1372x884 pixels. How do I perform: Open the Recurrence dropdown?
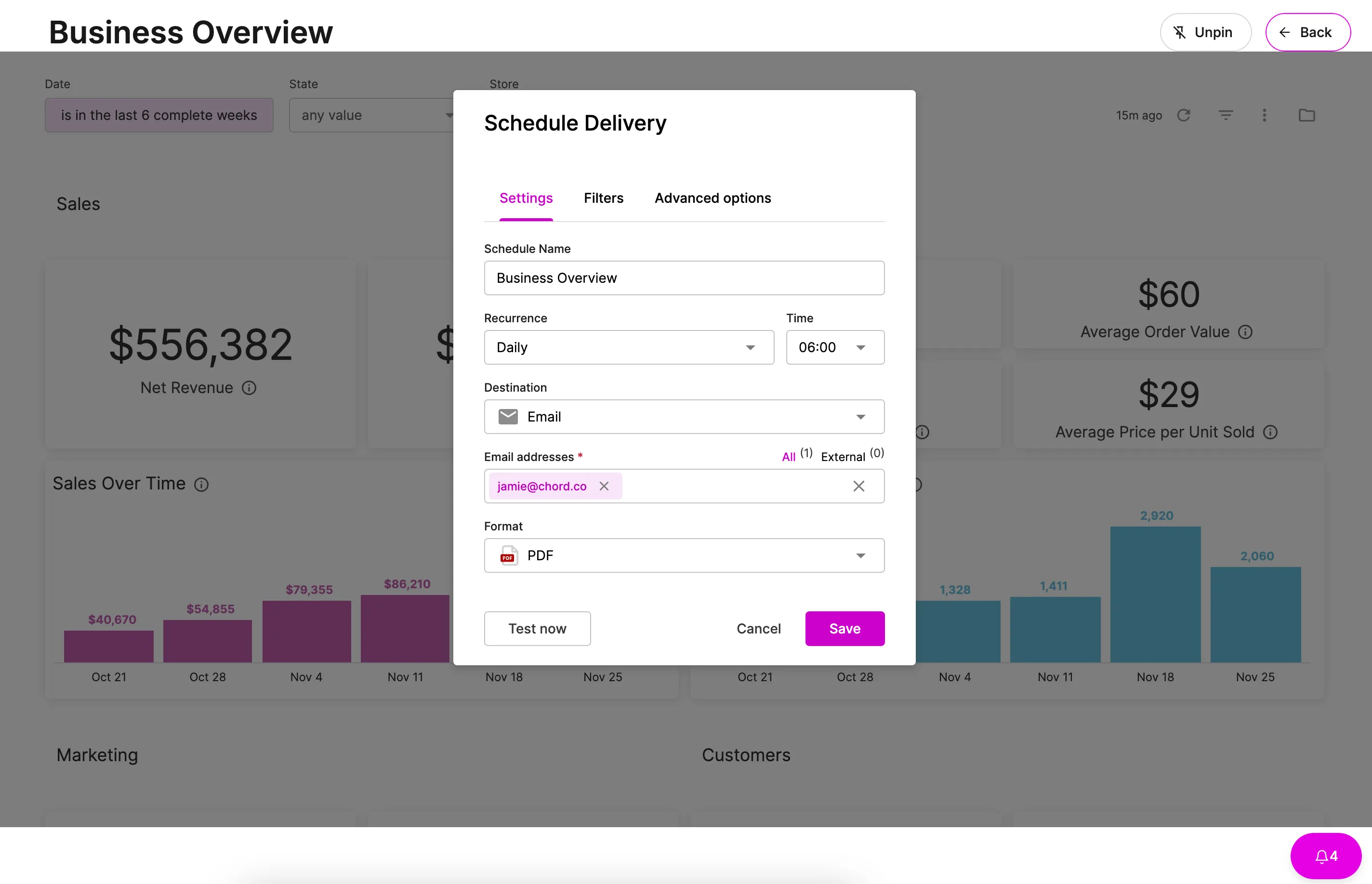629,347
